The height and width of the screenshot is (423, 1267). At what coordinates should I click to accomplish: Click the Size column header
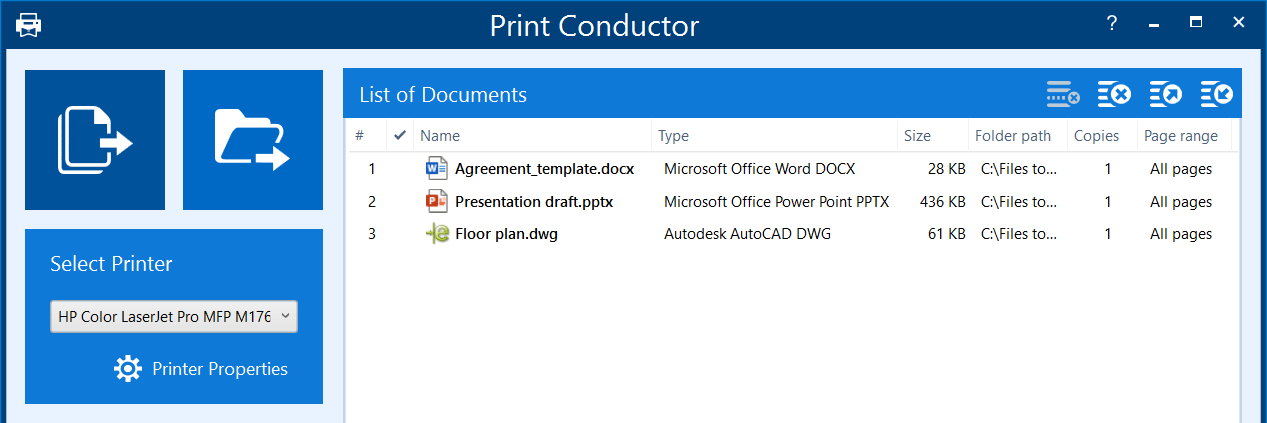[x=917, y=136]
